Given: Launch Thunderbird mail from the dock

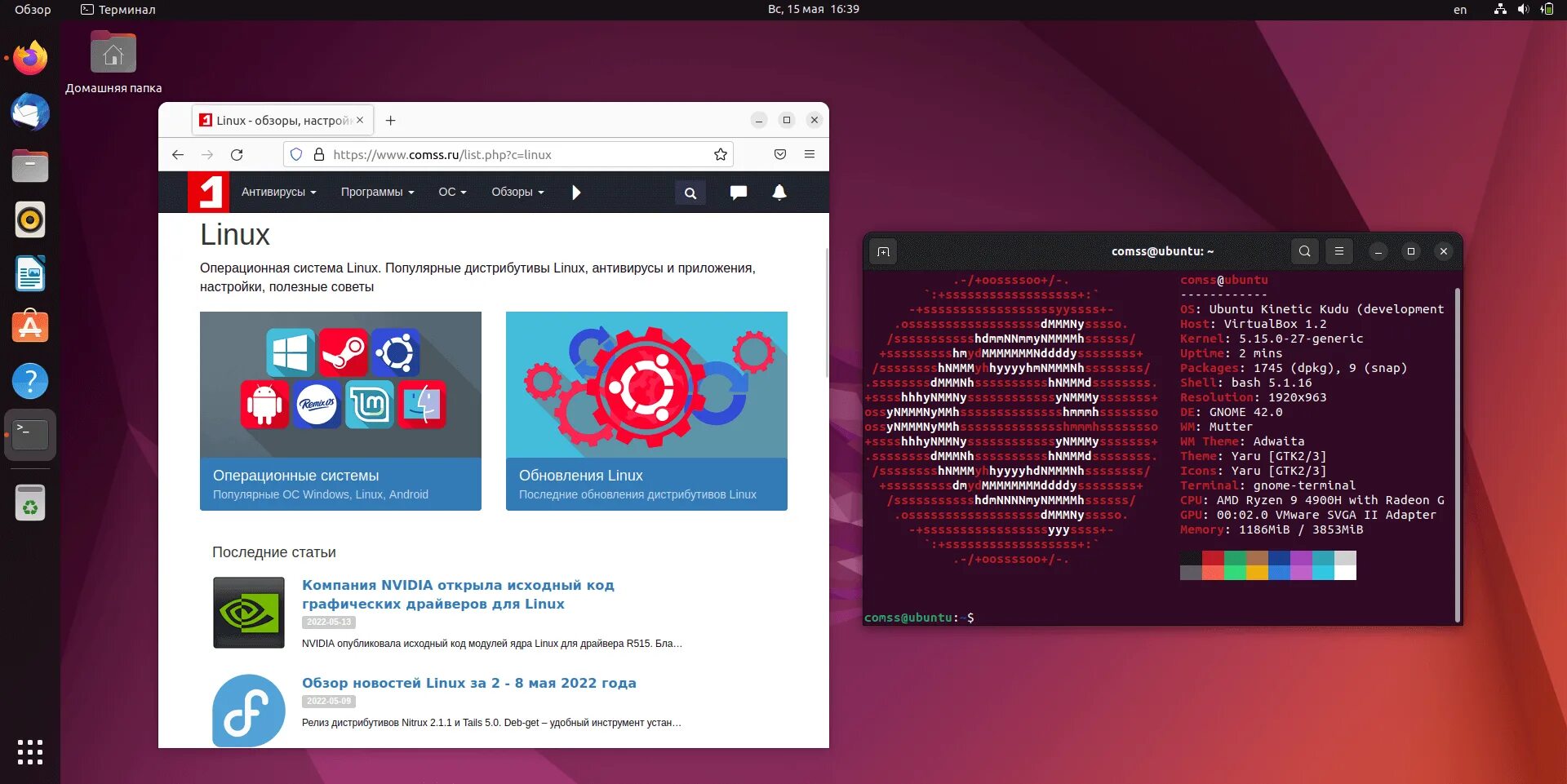Looking at the screenshot, I should tap(30, 112).
